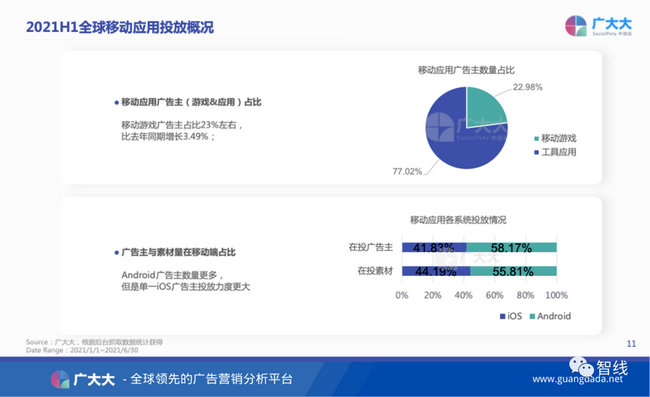Click the 55.81% Android creatives bar

pos(514,271)
